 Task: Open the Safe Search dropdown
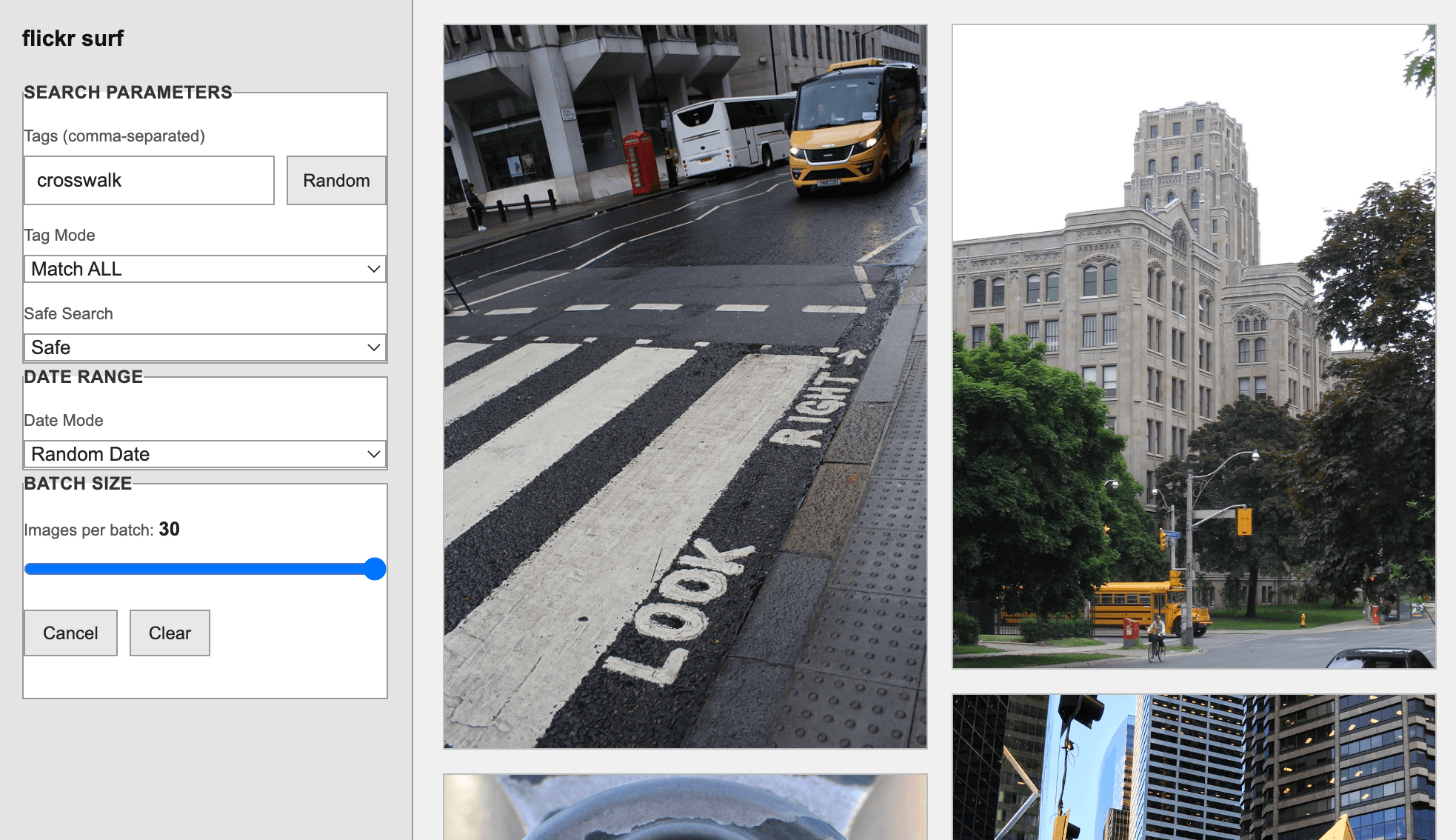point(205,347)
